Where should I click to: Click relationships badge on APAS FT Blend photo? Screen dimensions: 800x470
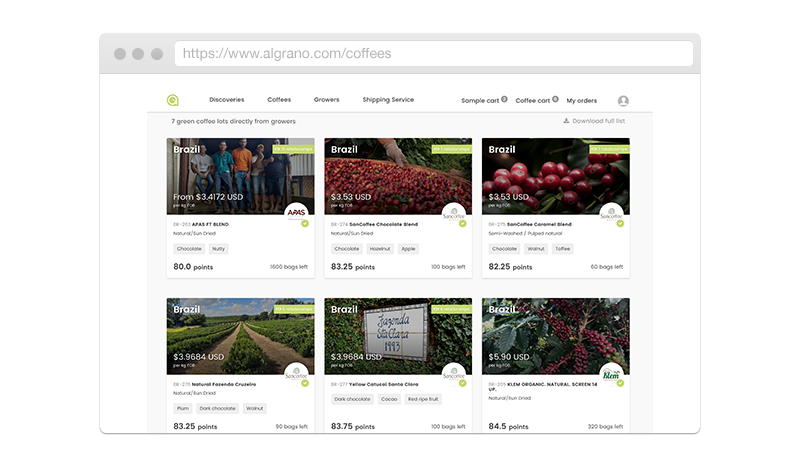tap(293, 149)
